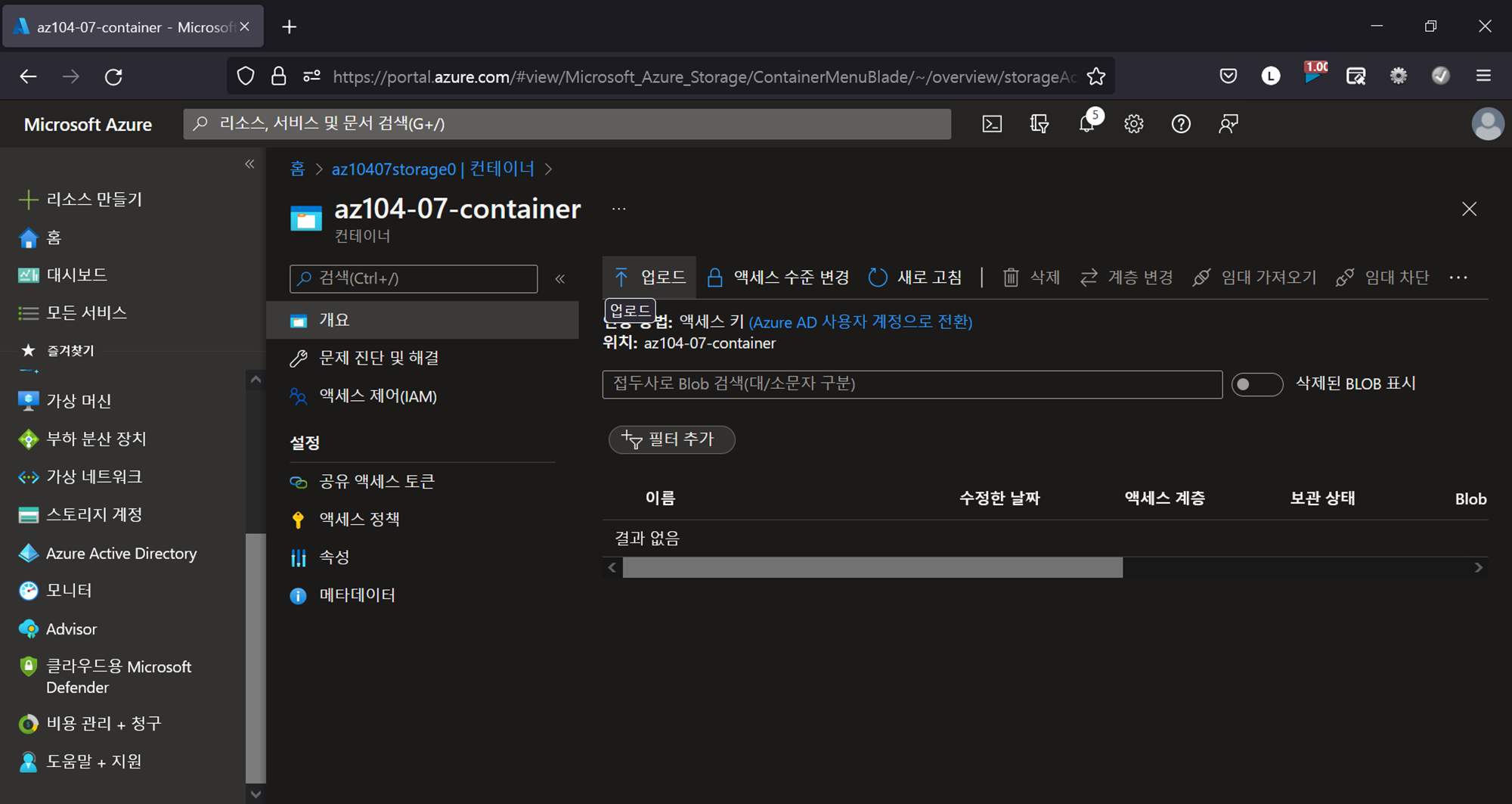Image resolution: width=1512 pixels, height=804 pixels.
Task: Click 임대 가져오기 toolbar button
Action: click(1255, 278)
